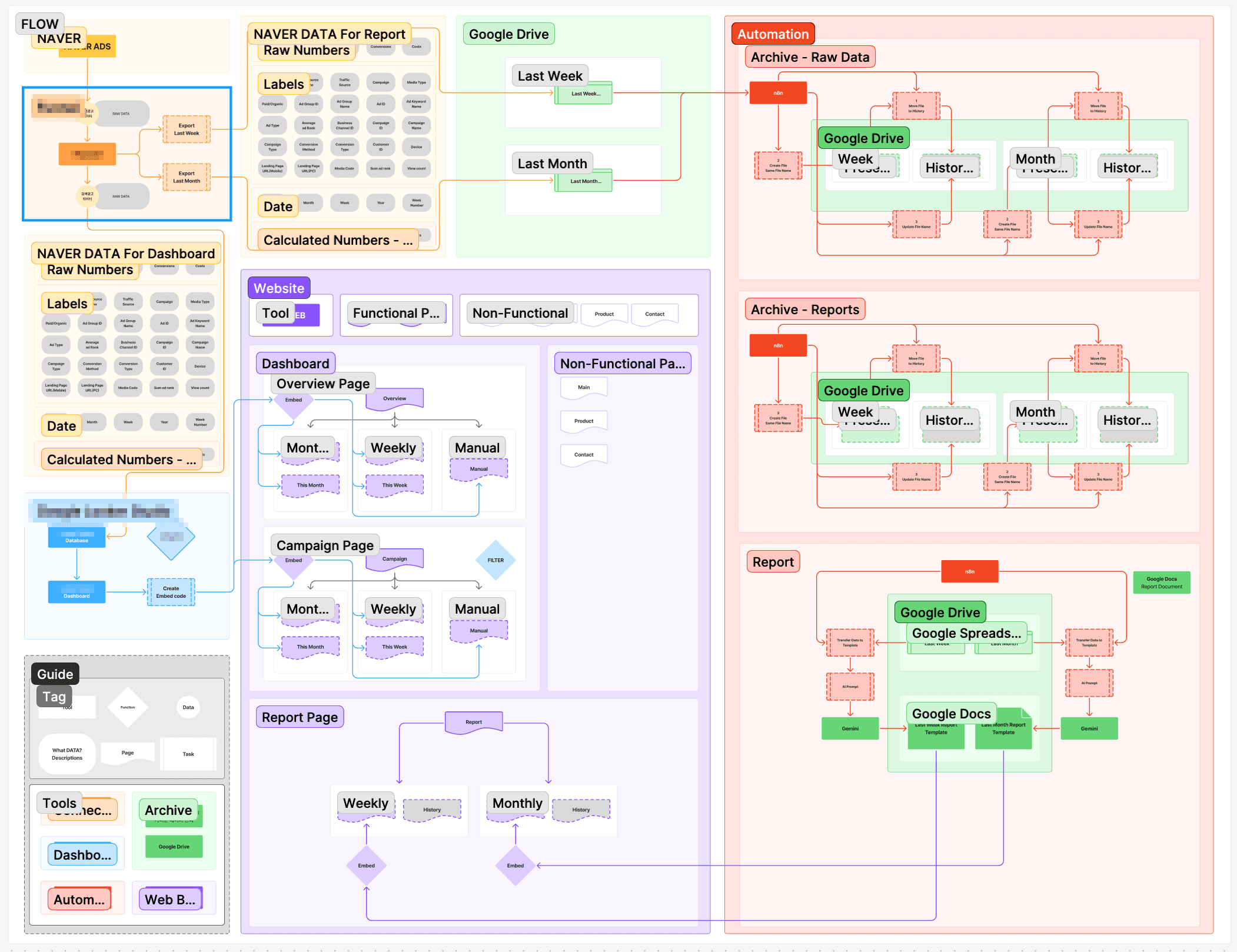Select the Export Last Week node
This screenshot has width=1237, height=952.
click(187, 129)
